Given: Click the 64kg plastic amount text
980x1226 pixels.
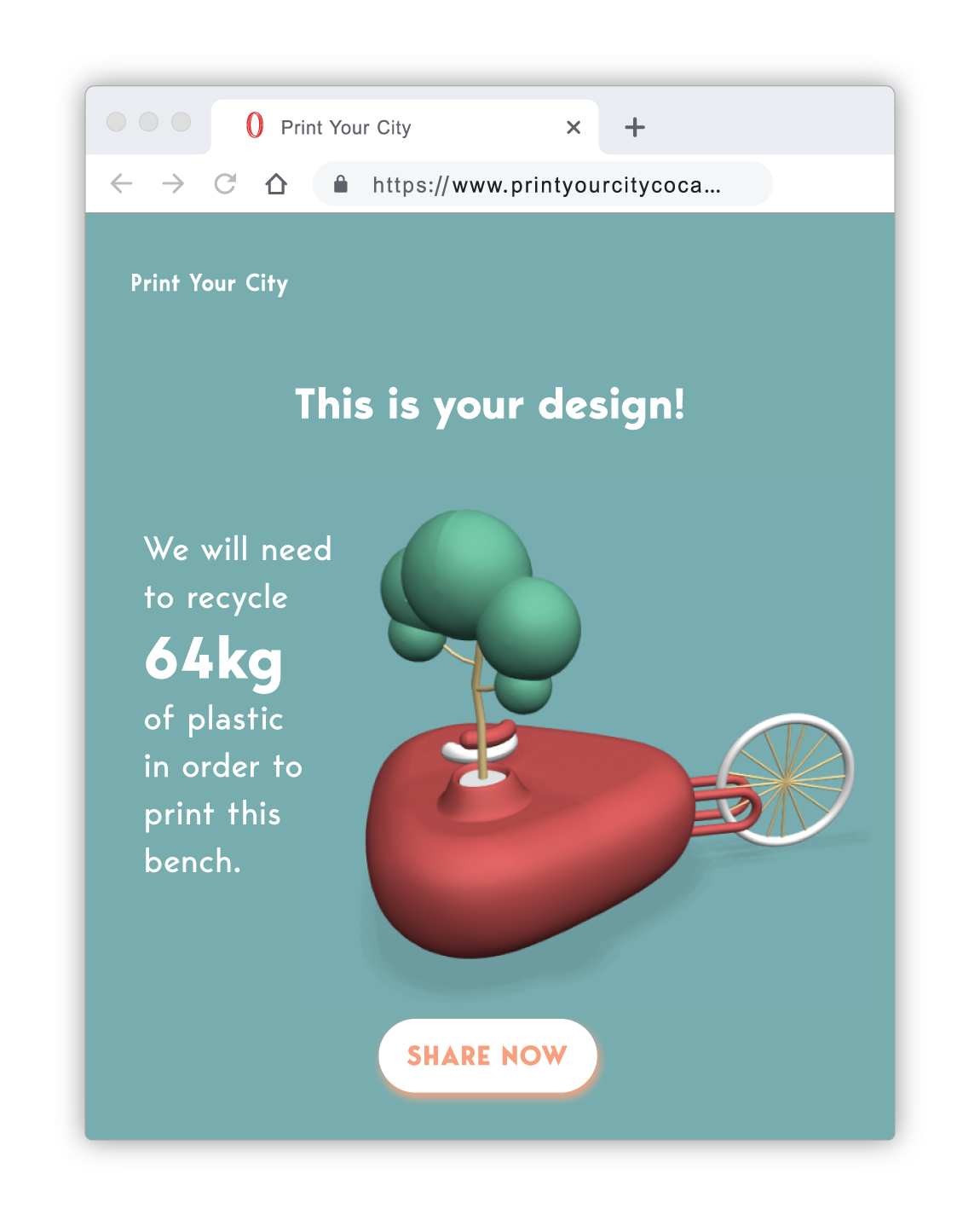Looking at the screenshot, I should point(213,660).
